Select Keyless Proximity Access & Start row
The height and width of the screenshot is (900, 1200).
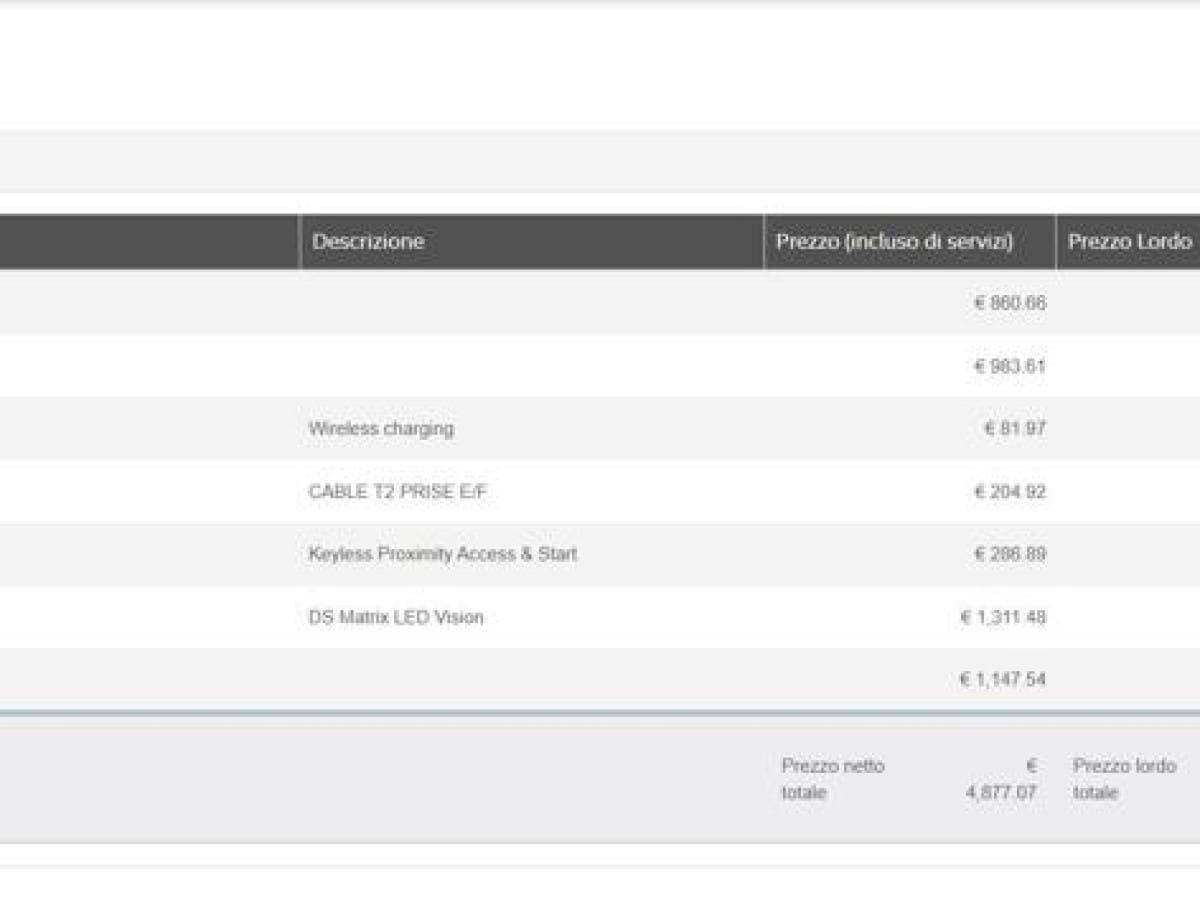pos(442,554)
